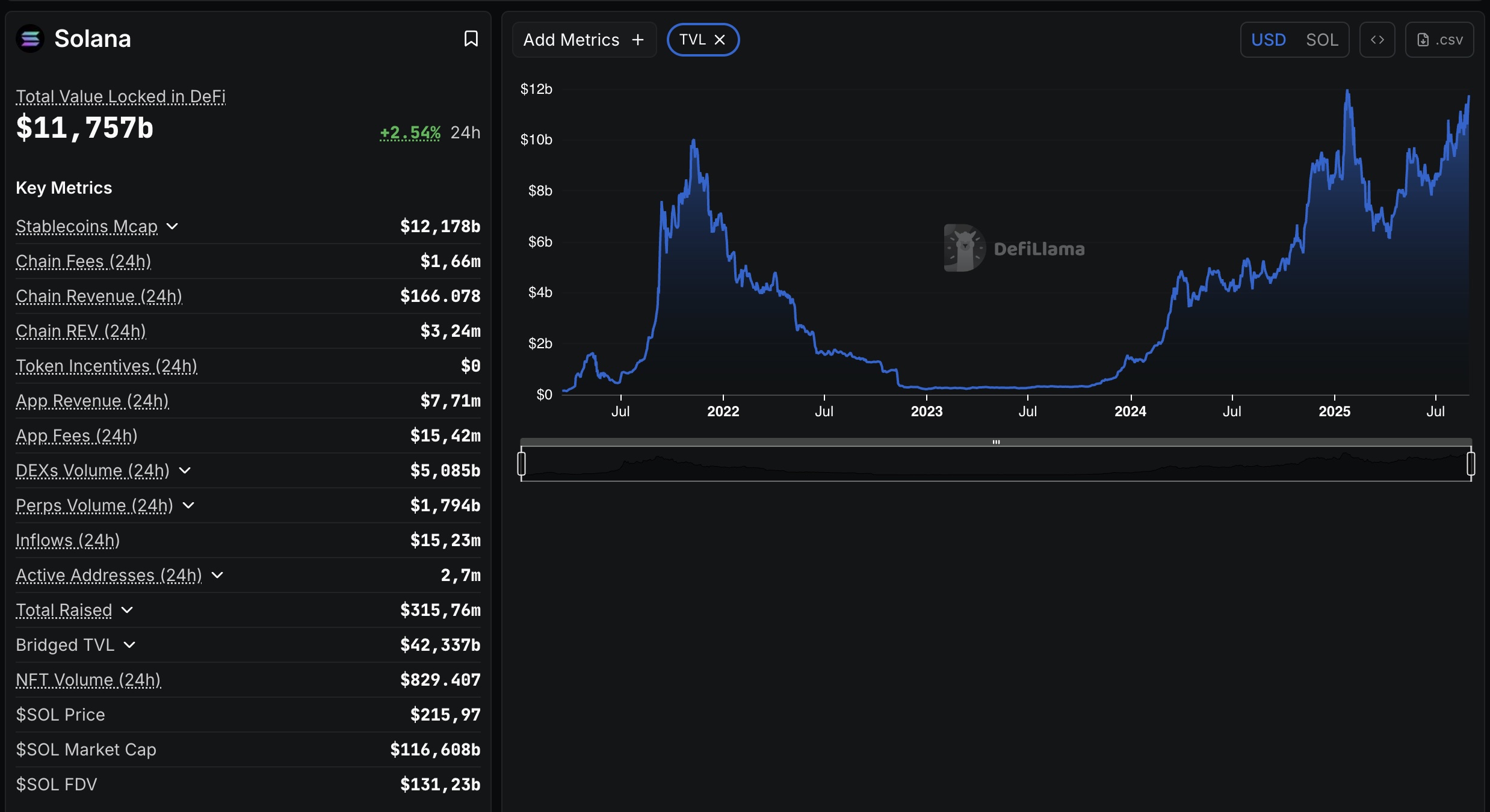The image size is (1490, 812).
Task: Click the Token Incentives (24h) label
Action: [107, 366]
